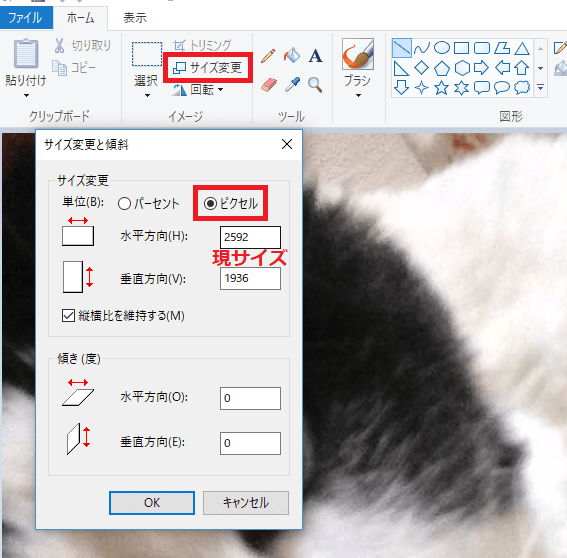Select the five-point star shape
567x558 pixels.
[x=441, y=88]
